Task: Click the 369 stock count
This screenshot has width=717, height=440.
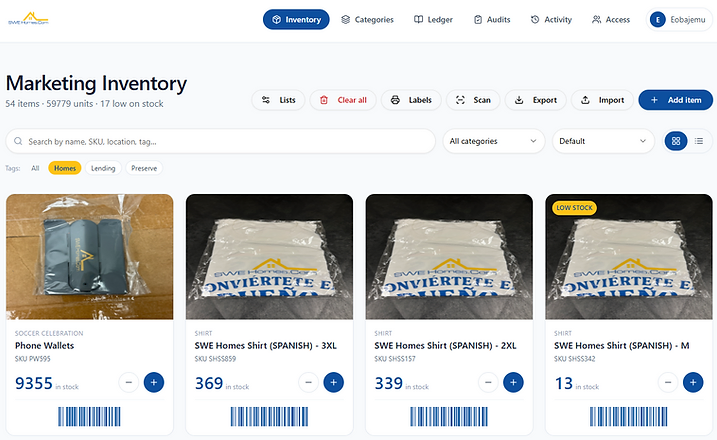Action: 209,383
